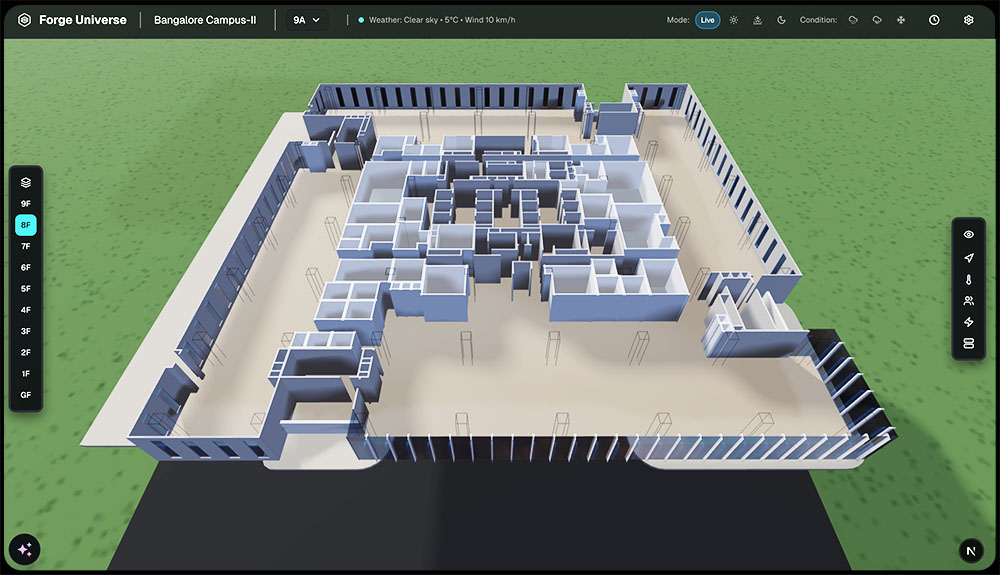Select floor 7F

click(26, 246)
